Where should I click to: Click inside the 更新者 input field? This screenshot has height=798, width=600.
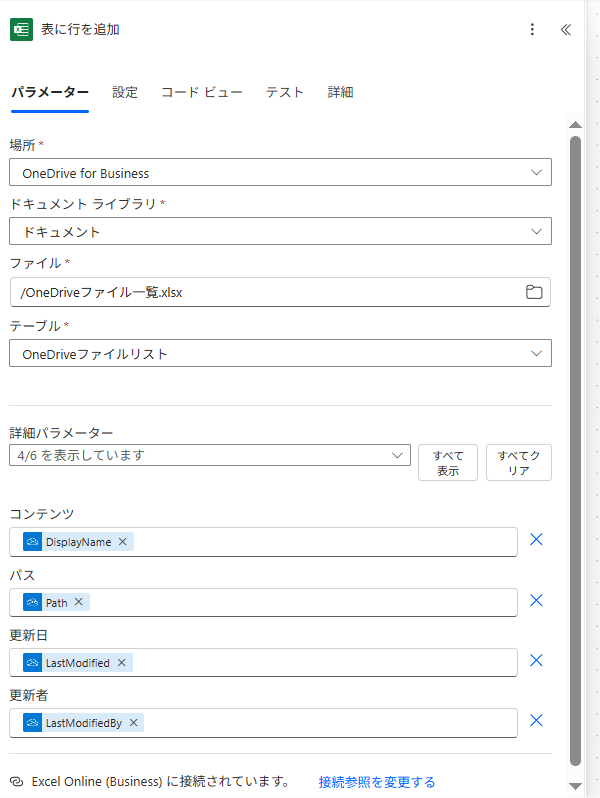[x=263, y=723]
